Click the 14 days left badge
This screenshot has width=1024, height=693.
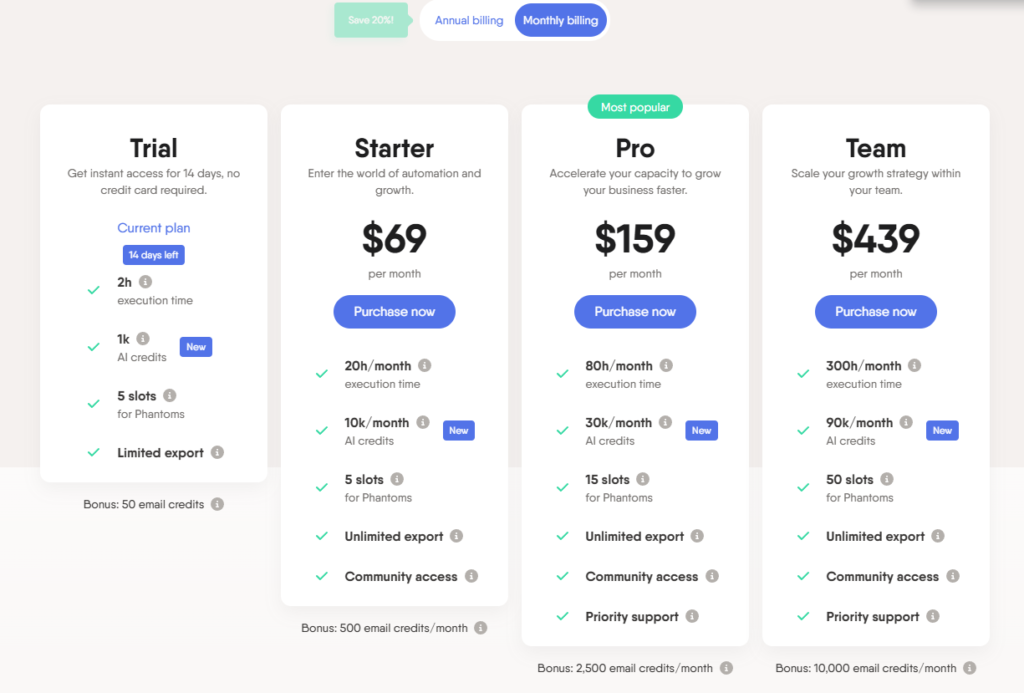click(153, 254)
